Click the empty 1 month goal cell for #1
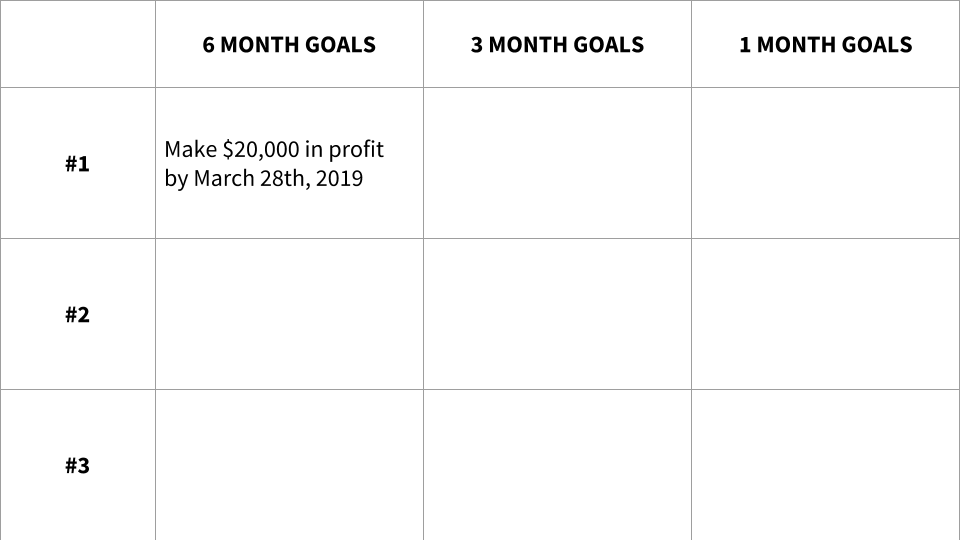This screenshot has height=540, width=960. (x=825, y=163)
